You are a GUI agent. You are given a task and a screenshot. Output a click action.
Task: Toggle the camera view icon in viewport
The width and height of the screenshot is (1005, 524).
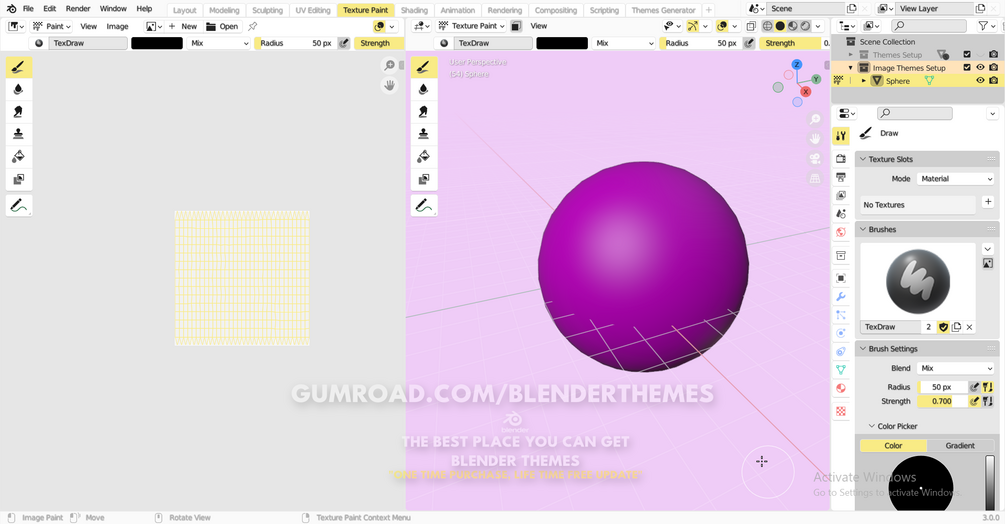pos(815,159)
